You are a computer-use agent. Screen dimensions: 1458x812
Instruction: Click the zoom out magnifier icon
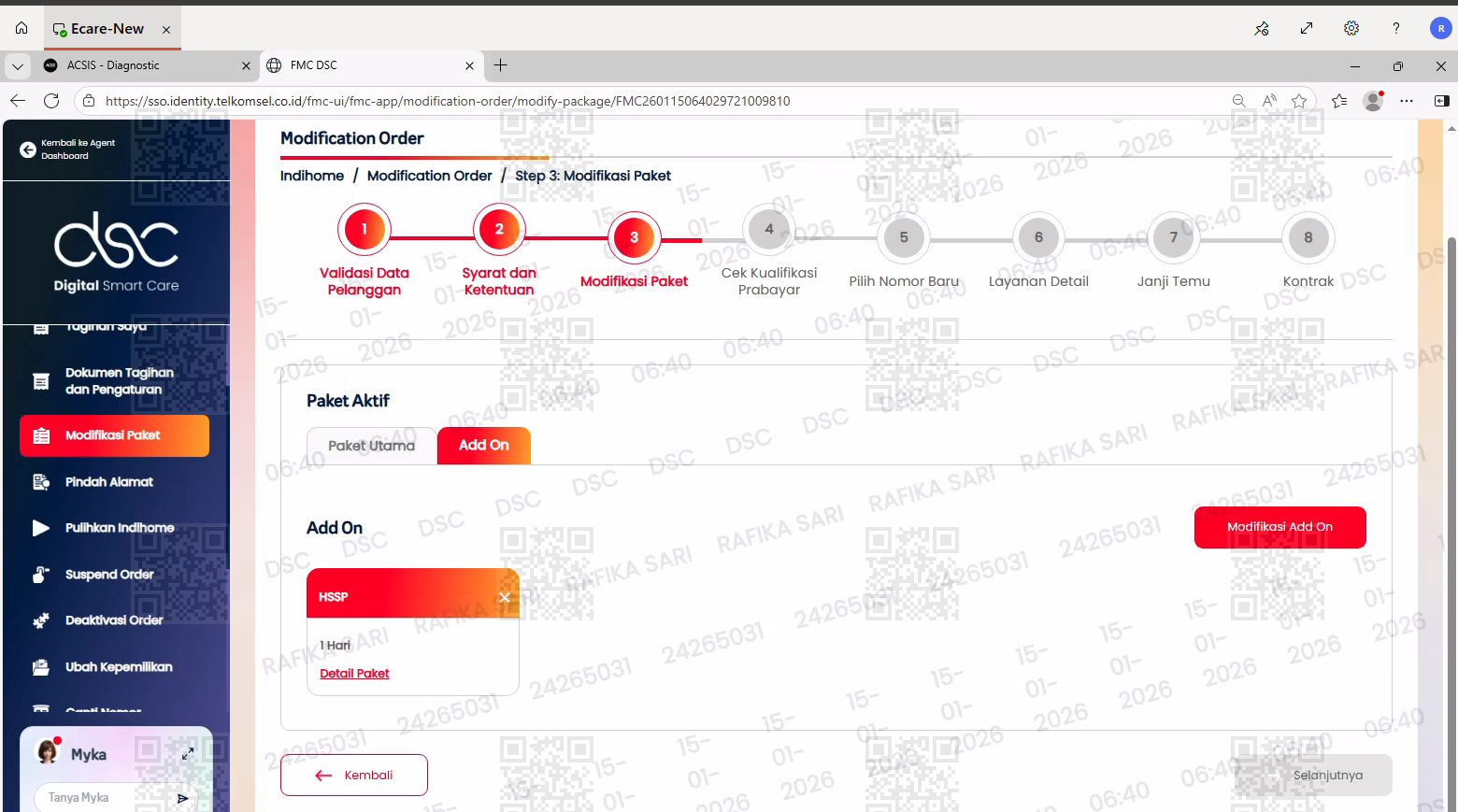(x=1238, y=101)
